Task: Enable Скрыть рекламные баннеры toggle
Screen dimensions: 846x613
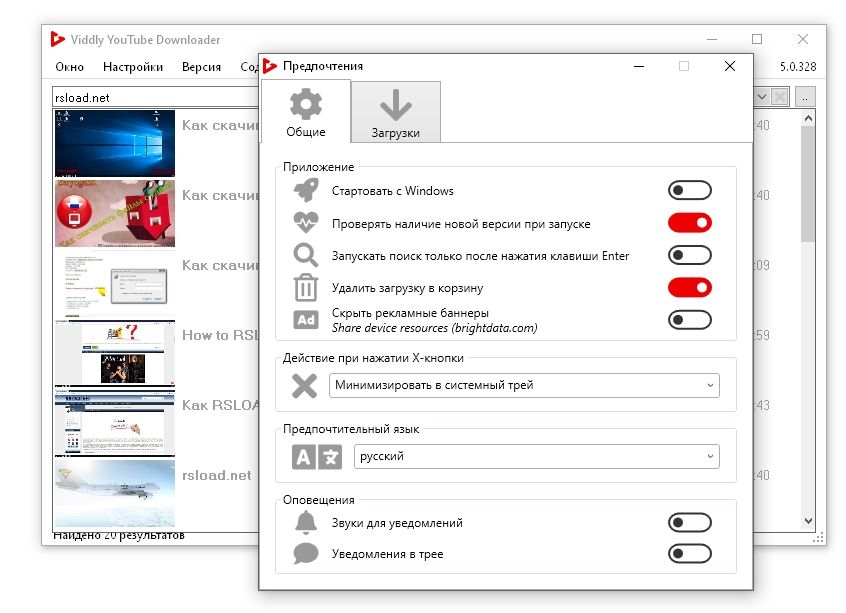Action: [690, 319]
